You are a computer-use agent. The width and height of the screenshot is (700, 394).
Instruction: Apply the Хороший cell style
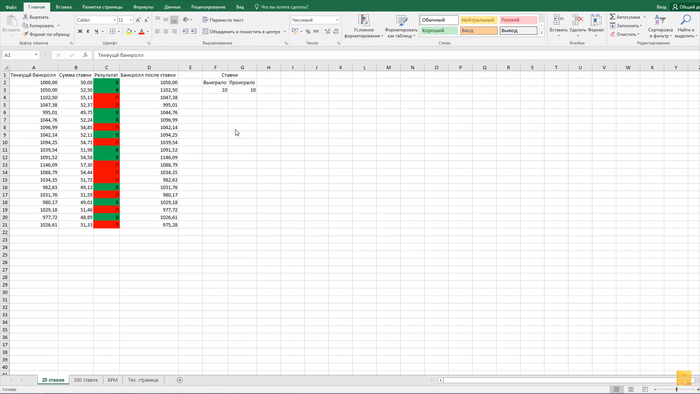[439, 30]
